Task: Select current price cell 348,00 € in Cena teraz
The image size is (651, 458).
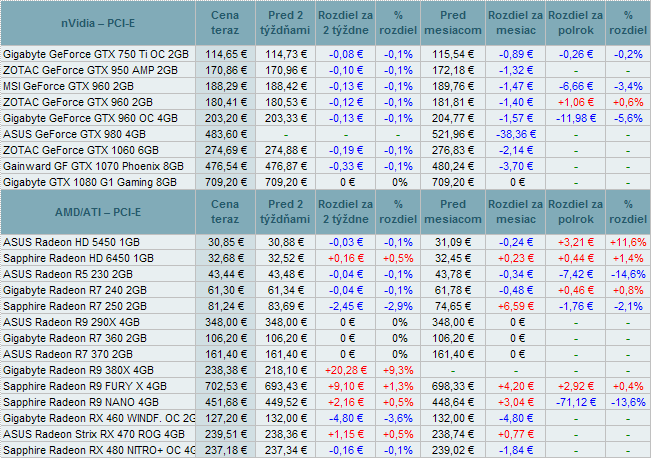Action: pyautogui.click(x=225, y=322)
